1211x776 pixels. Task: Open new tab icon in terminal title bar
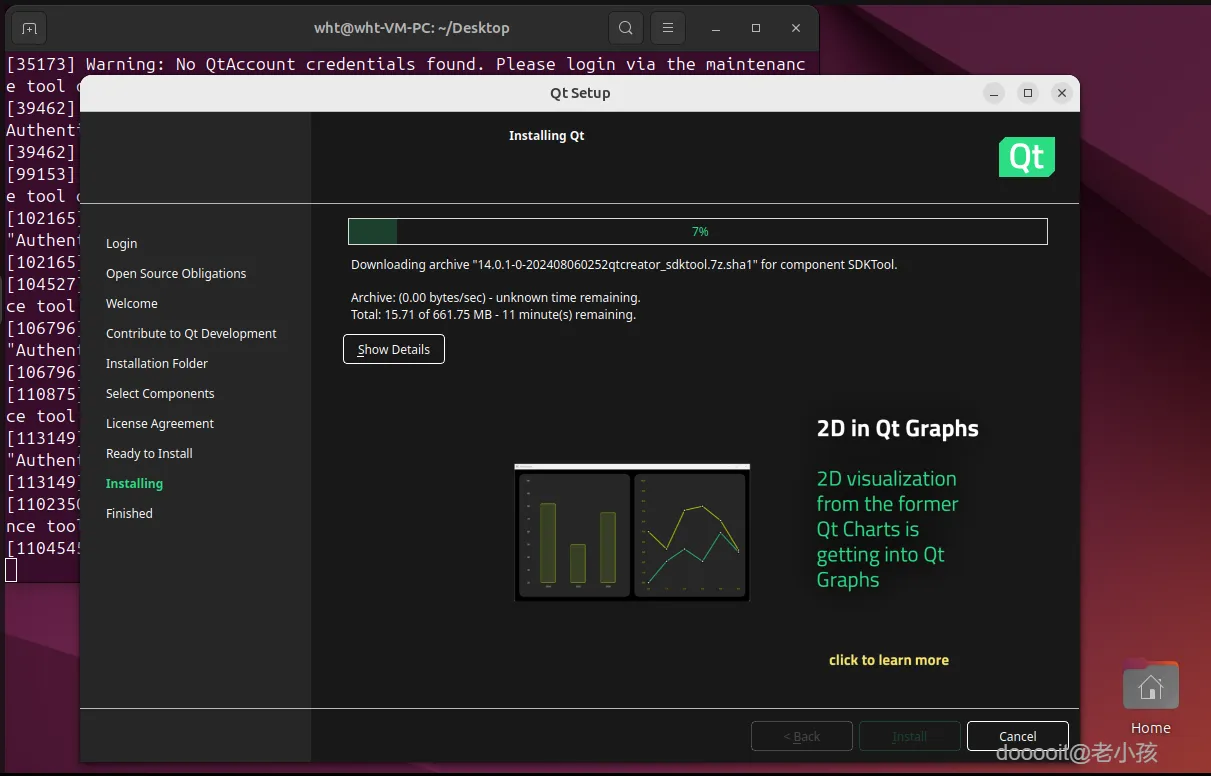[28, 28]
